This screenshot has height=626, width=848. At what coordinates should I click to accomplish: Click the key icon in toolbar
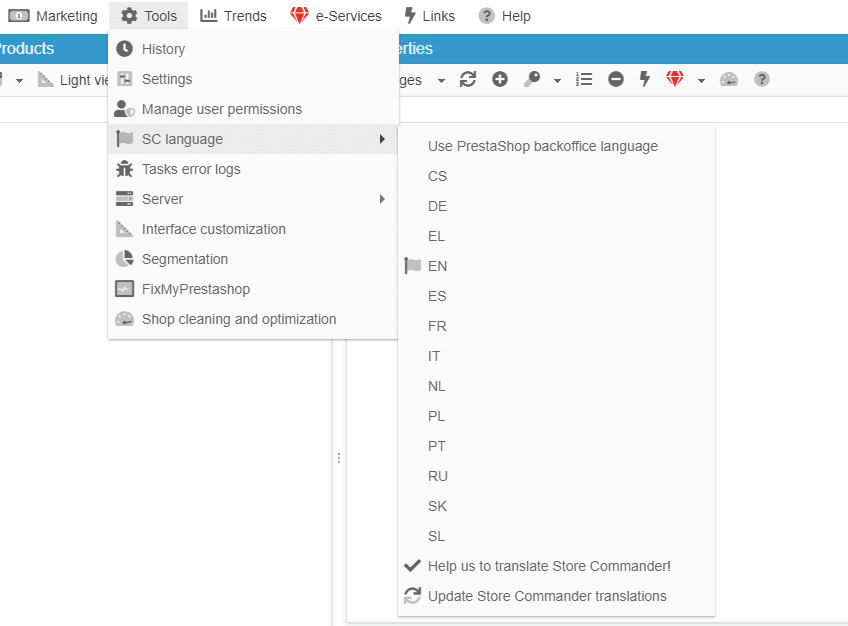532,80
